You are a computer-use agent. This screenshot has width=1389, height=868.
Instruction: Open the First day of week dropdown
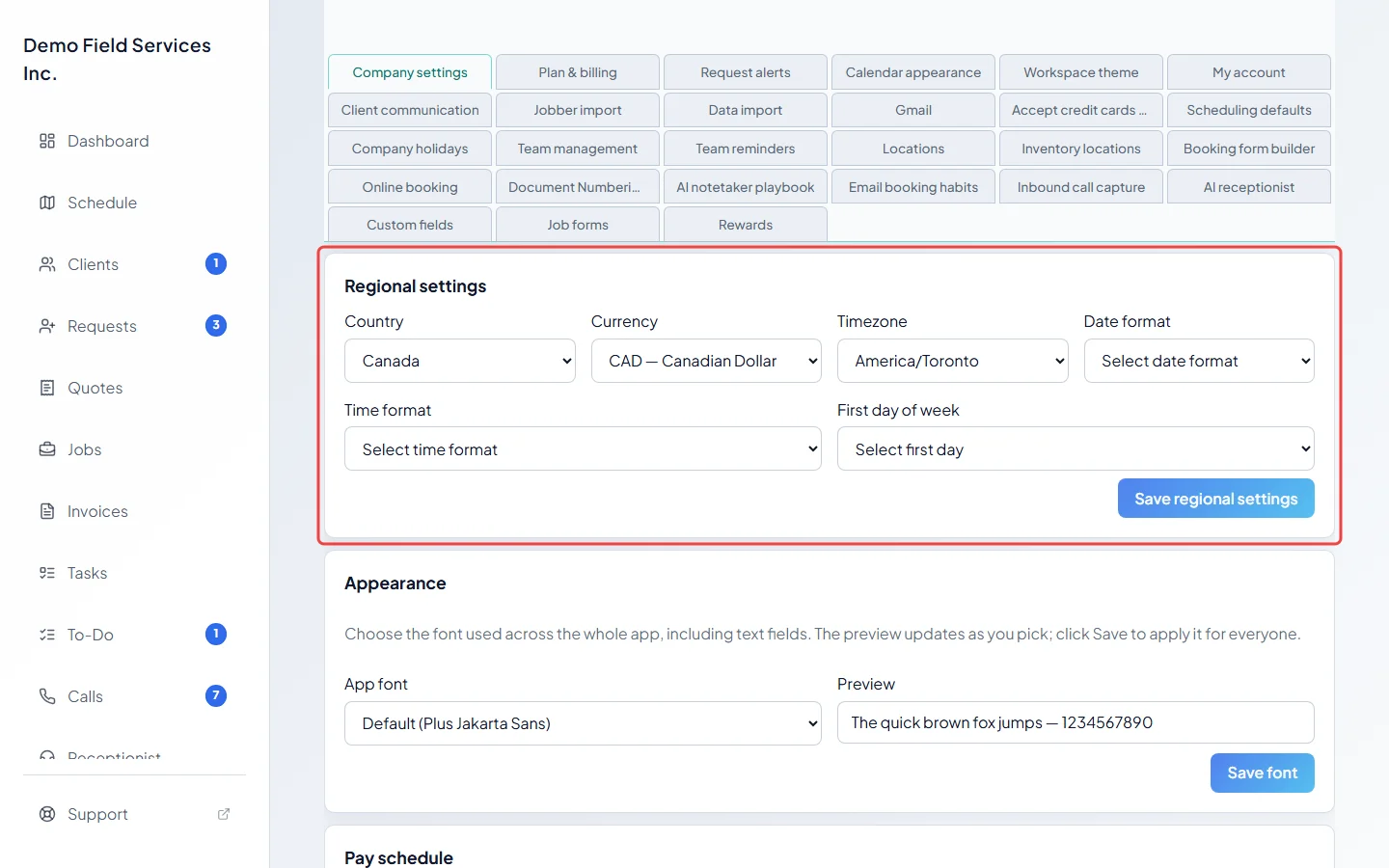[1076, 448]
